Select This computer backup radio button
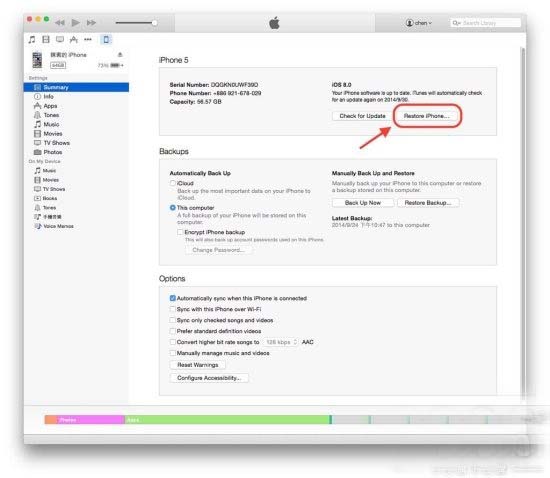Screen dimensions: 550x478 pyautogui.click(x=173, y=208)
